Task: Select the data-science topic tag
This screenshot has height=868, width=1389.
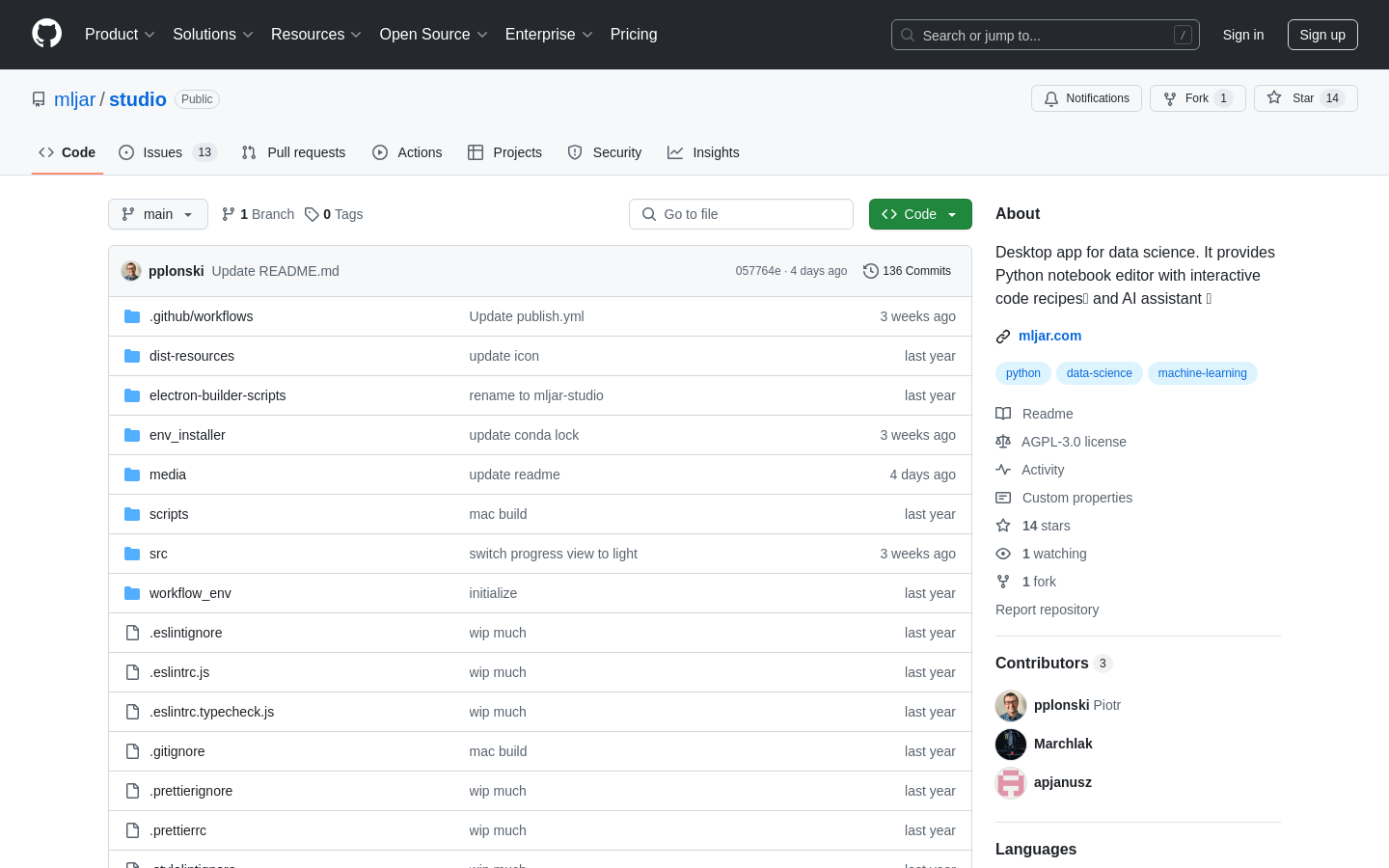Action: coord(1100,373)
